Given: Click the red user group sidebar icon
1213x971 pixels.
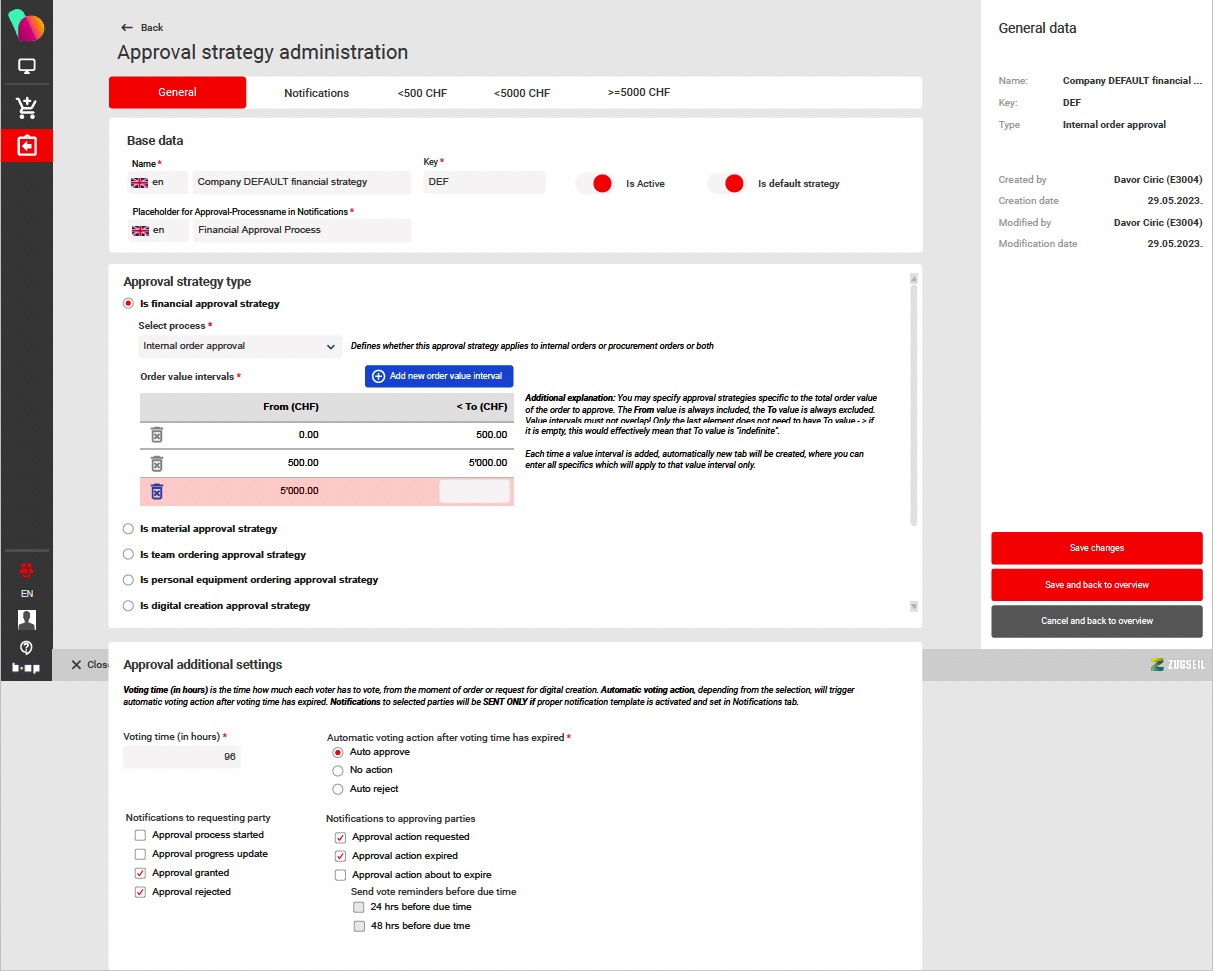Looking at the screenshot, I should click(x=27, y=571).
